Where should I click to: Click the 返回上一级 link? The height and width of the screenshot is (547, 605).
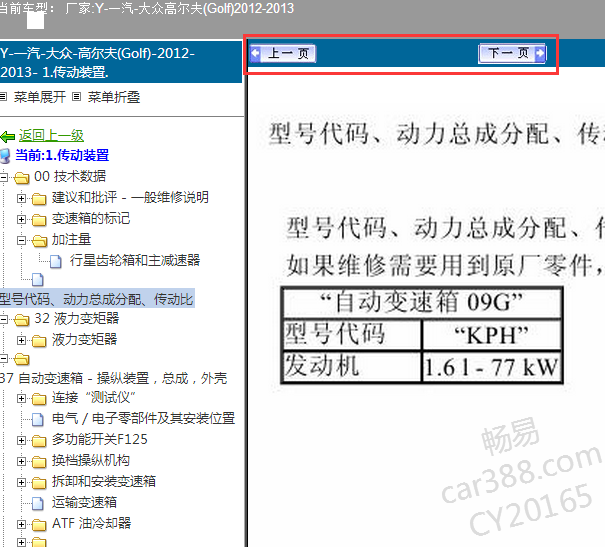tap(51, 135)
